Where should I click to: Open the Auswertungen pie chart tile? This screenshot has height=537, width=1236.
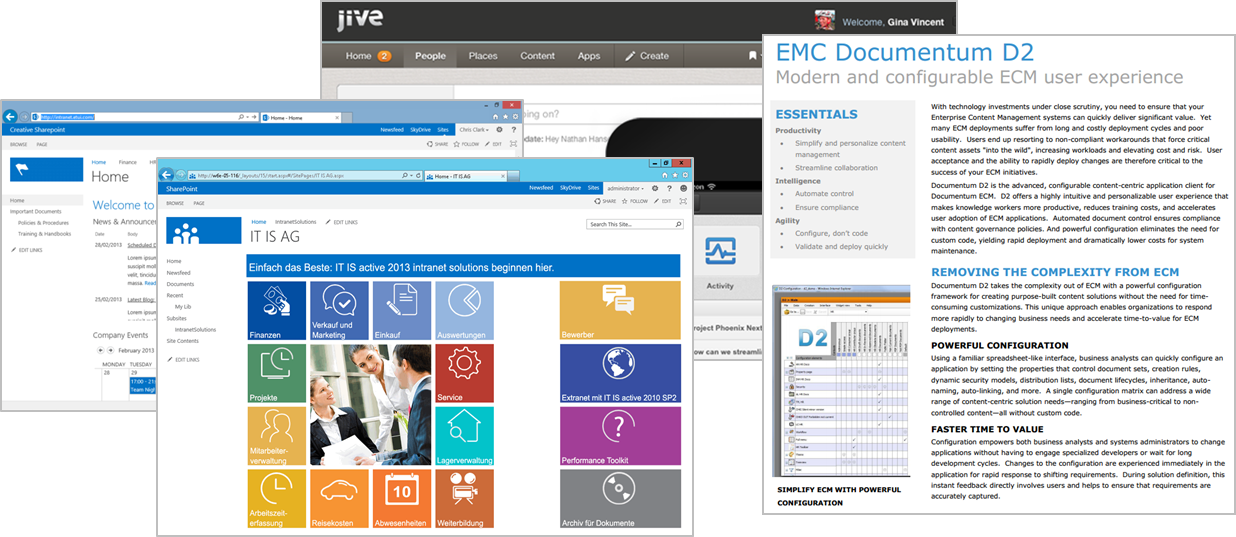(464, 310)
